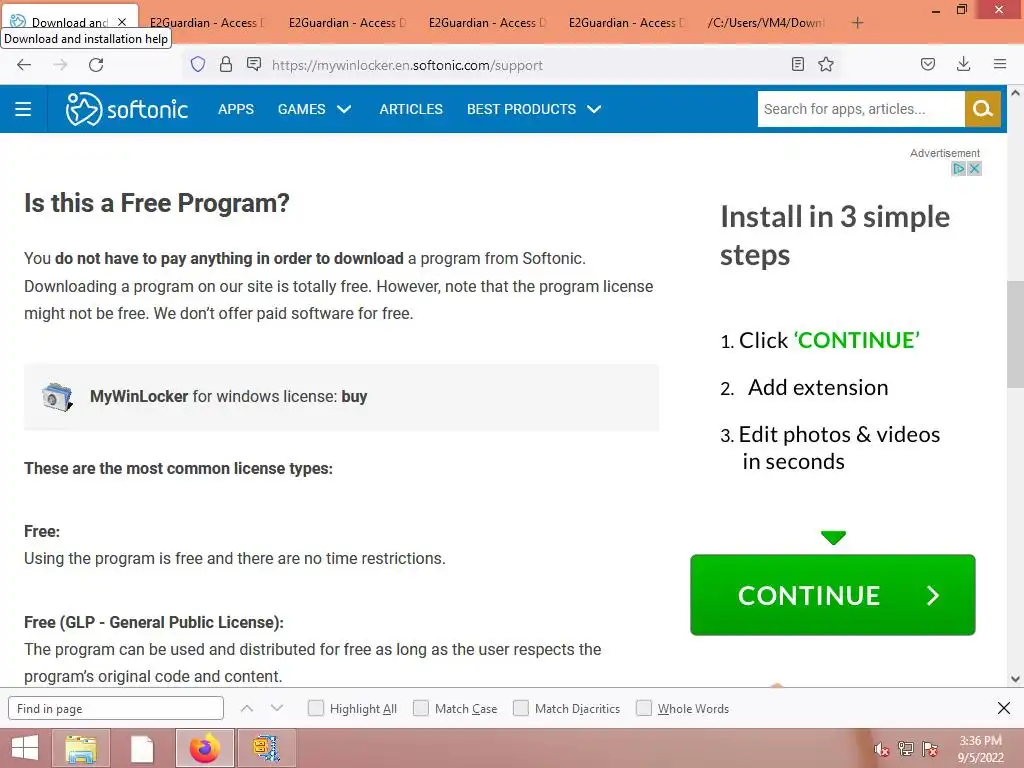Click the MyWinLocker name link
Viewport: 1024px width, 768px height.
click(139, 396)
